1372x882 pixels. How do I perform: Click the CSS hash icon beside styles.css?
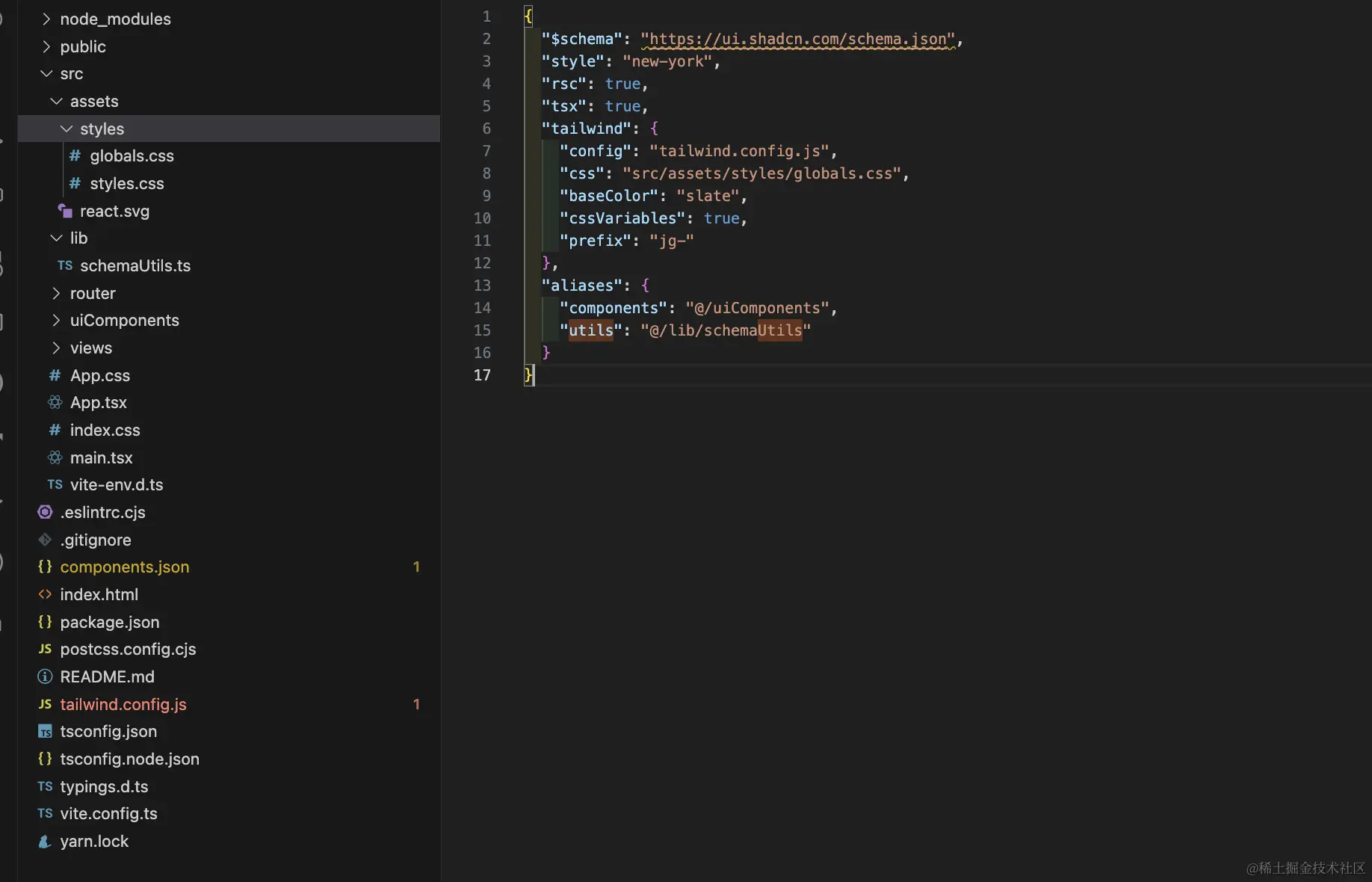coord(75,183)
